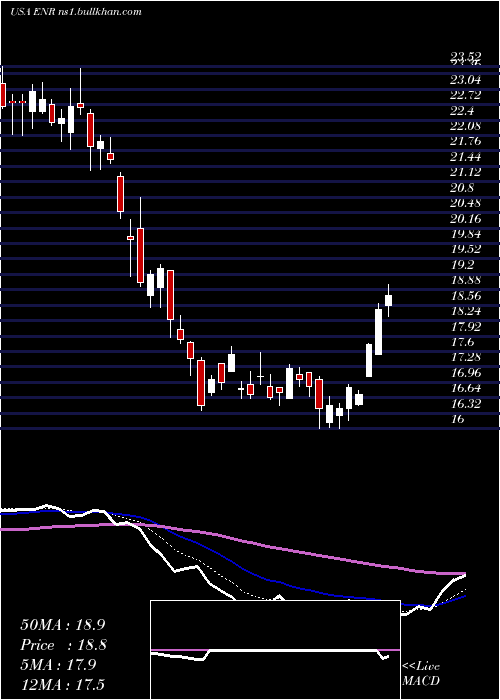Screen dimensions: 500x700
Task: Click the '5MA : 17.9' readout
Action: 58,665
